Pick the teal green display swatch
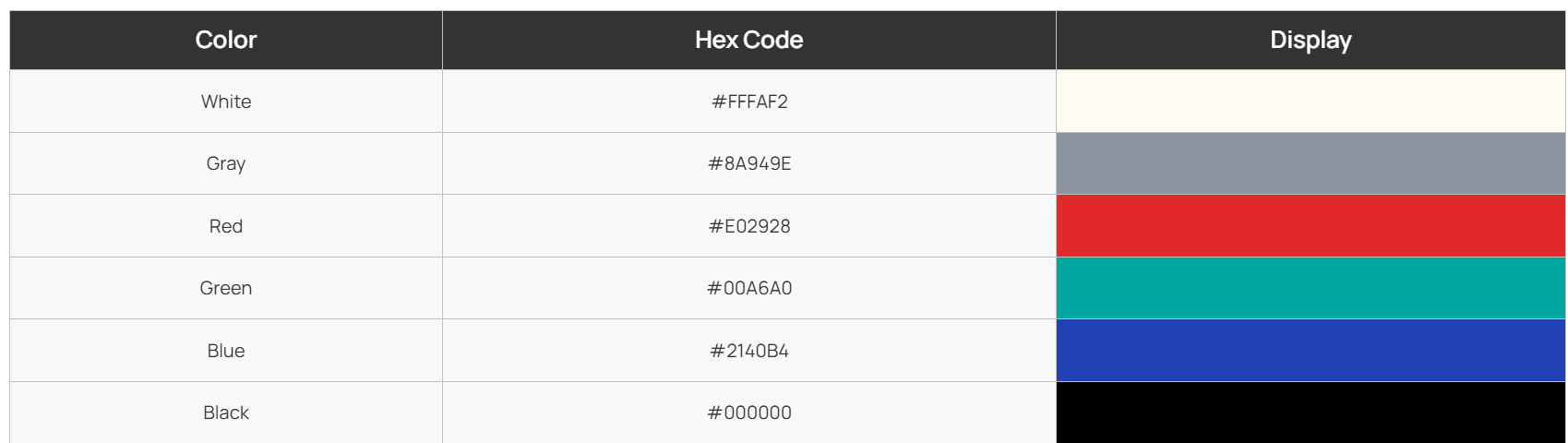The width and height of the screenshot is (1568, 443). tap(1311, 288)
